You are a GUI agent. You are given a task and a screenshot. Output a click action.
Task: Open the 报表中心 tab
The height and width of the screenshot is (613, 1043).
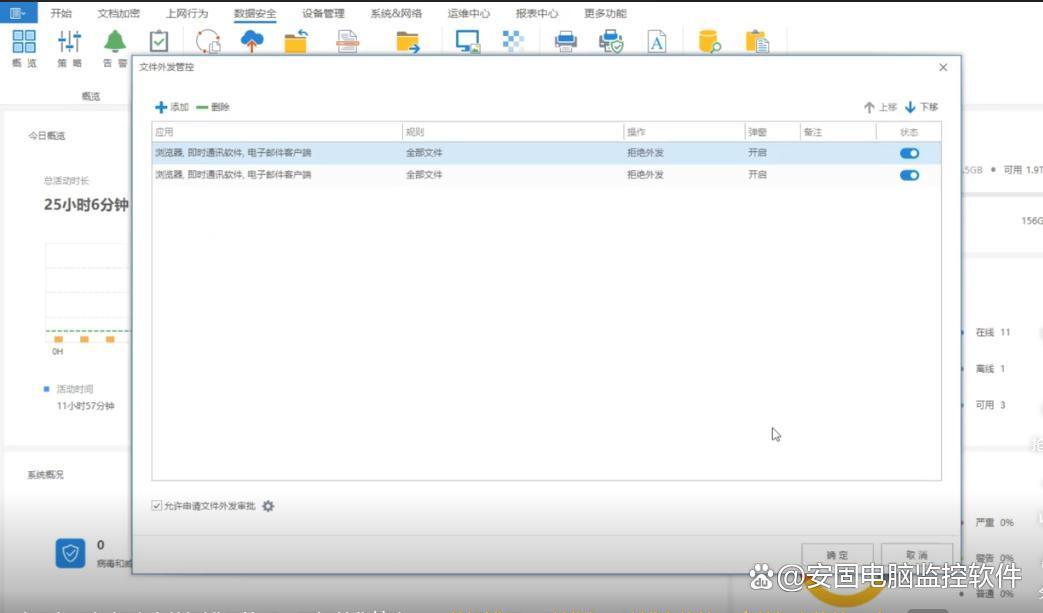pos(537,14)
